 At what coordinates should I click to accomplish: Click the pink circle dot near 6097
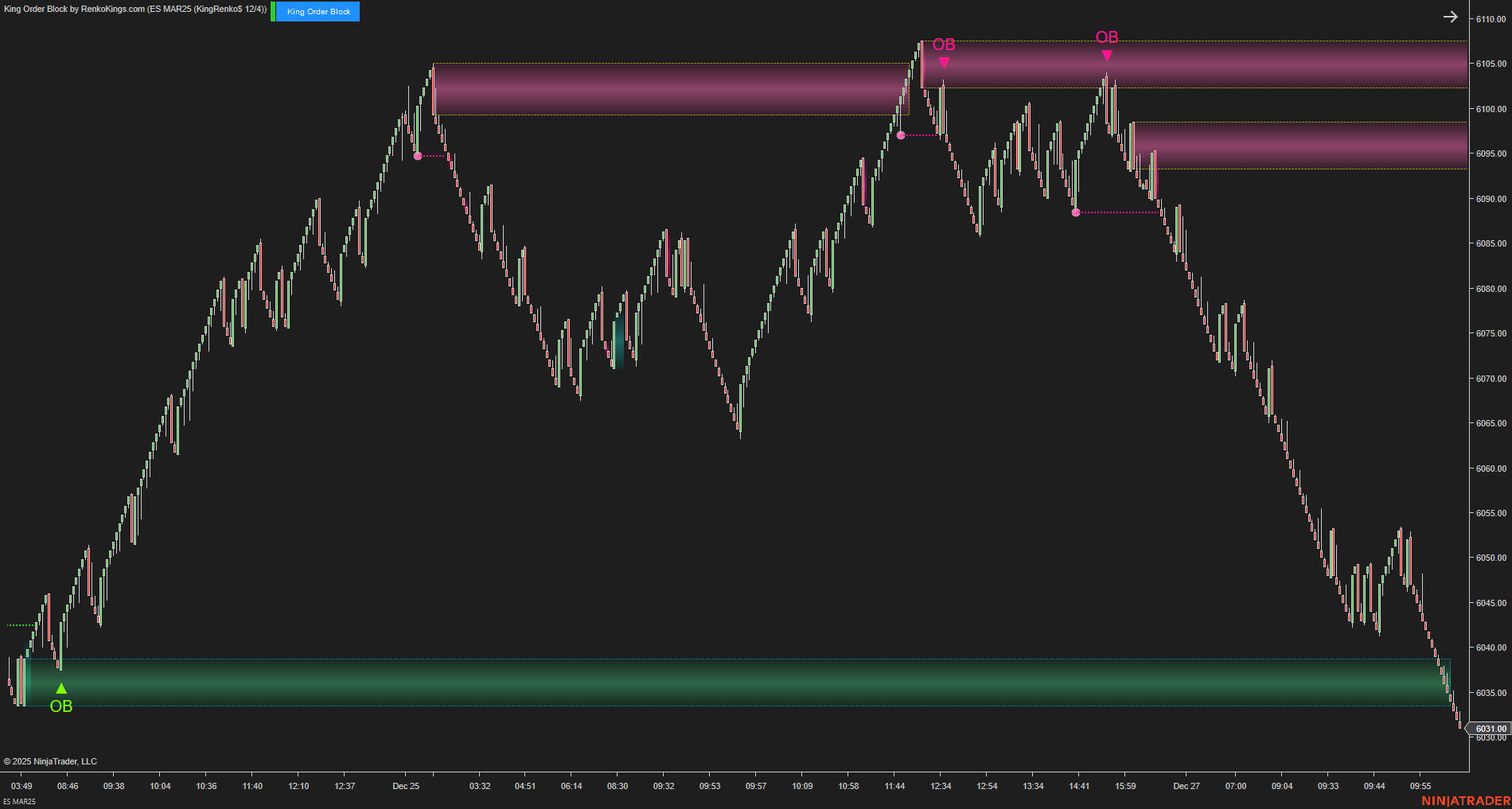pos(900,136)
